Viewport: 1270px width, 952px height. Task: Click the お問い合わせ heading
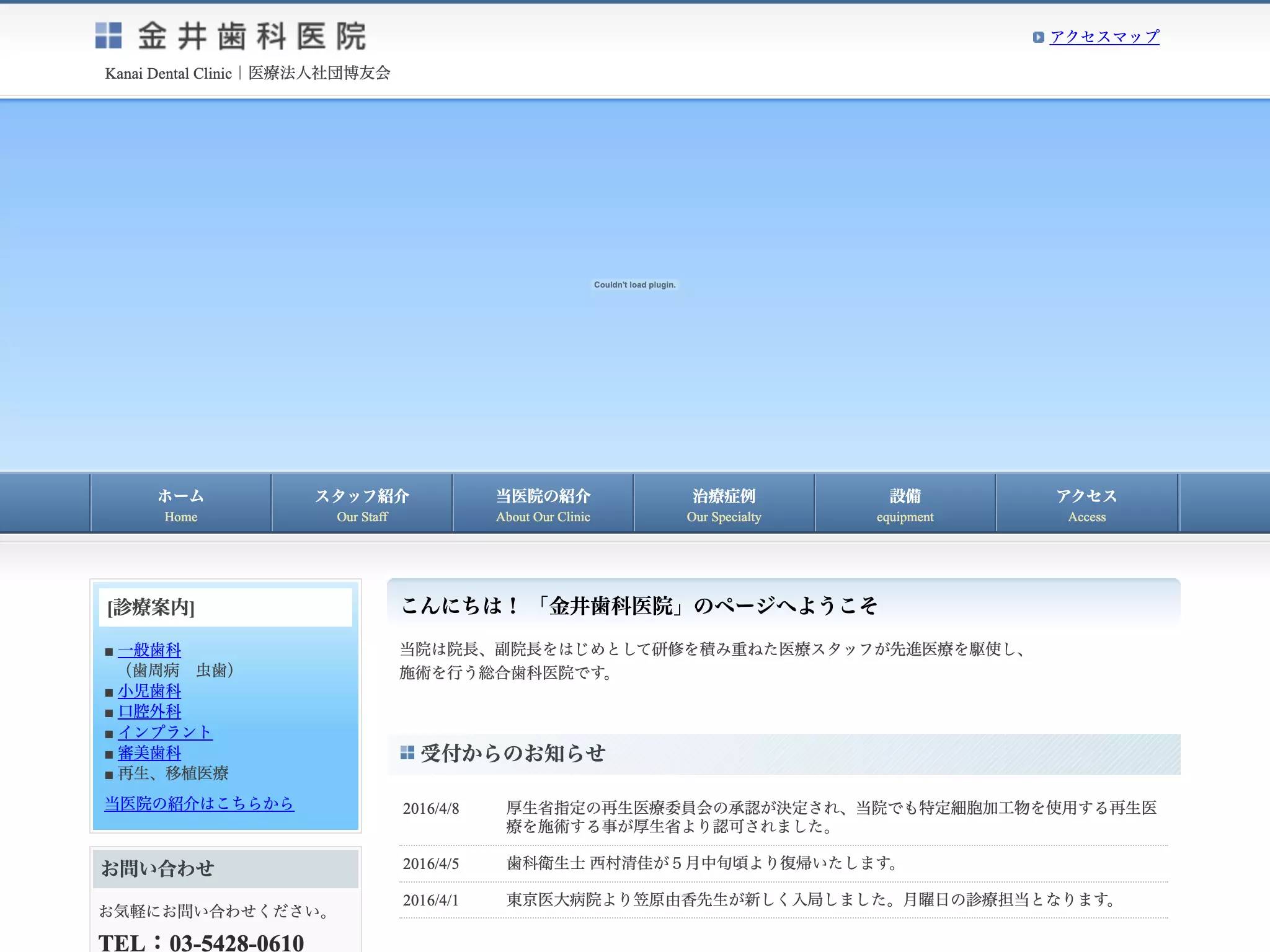158,868
